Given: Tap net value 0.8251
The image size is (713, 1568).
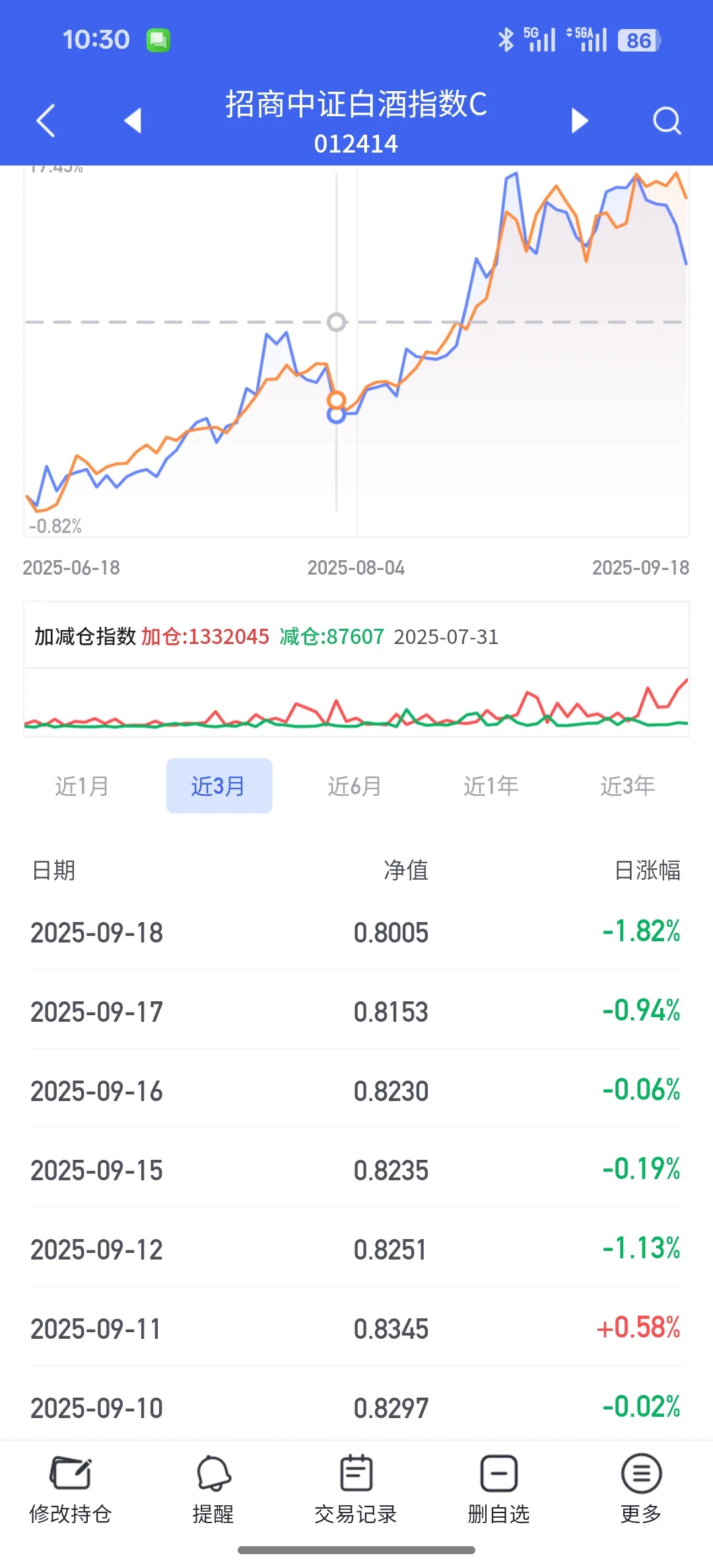Looking at the screenshot, I should click(390, 1250).
